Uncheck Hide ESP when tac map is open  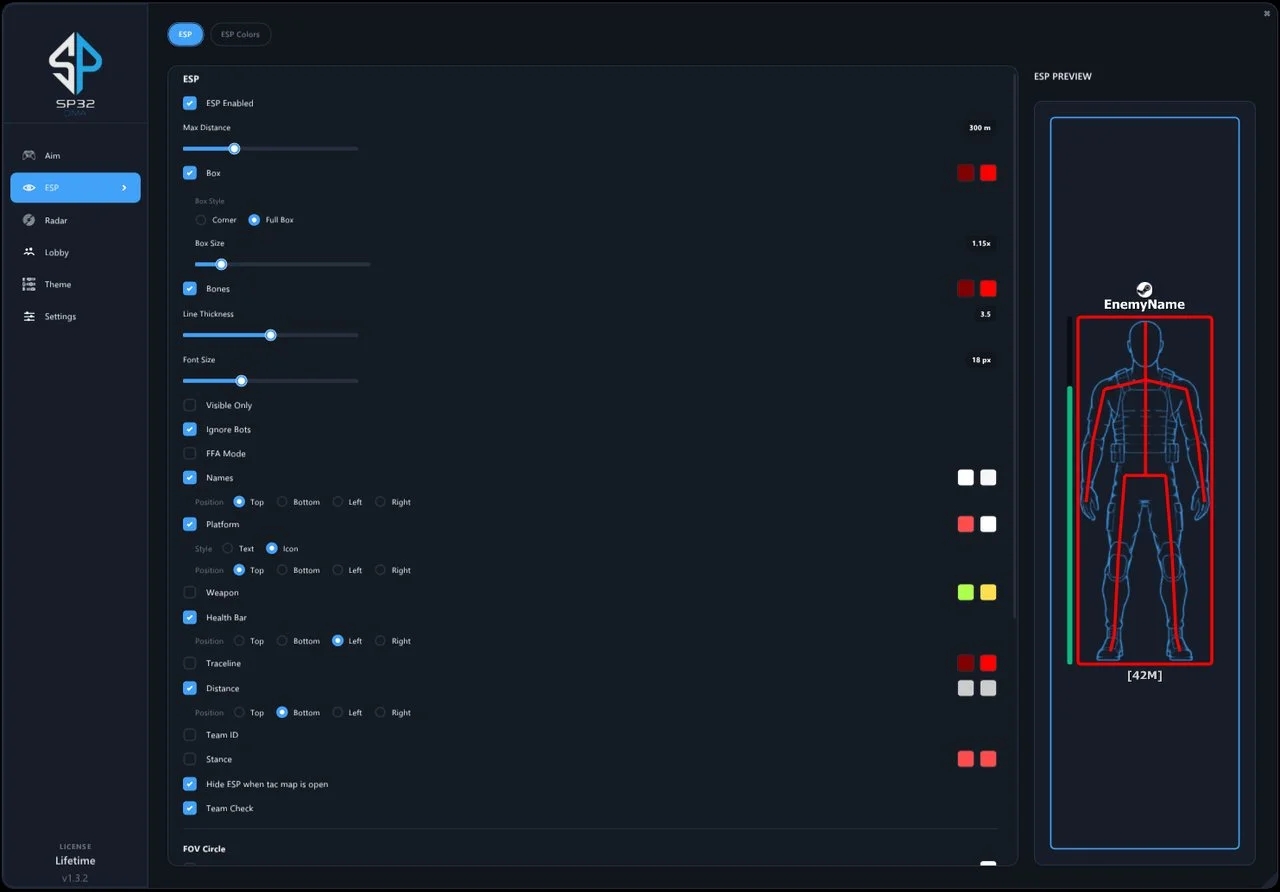[190, 784]
